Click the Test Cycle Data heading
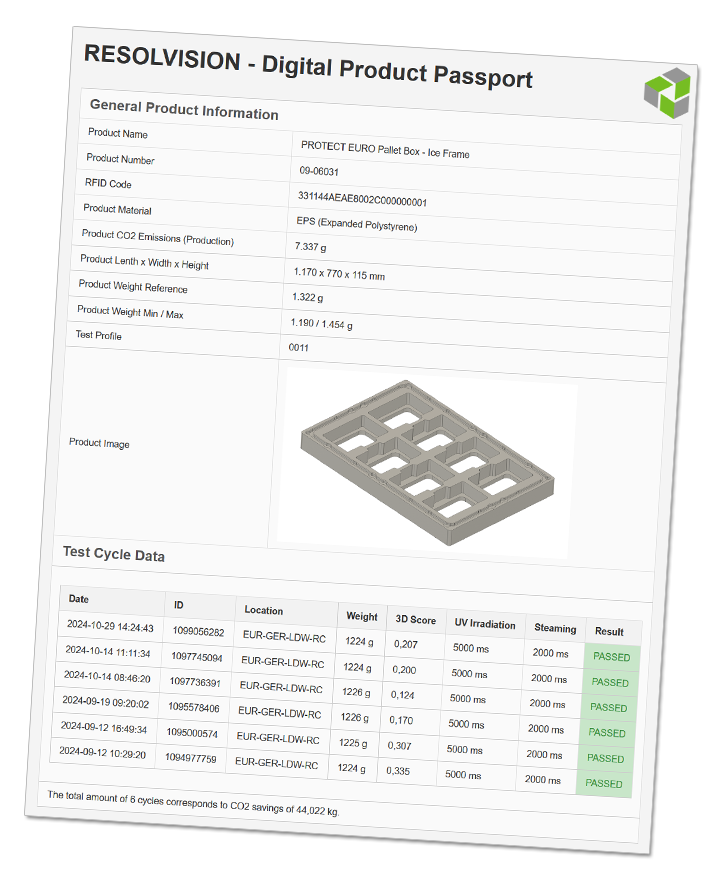Screen dimensions: 722x880 114,554
